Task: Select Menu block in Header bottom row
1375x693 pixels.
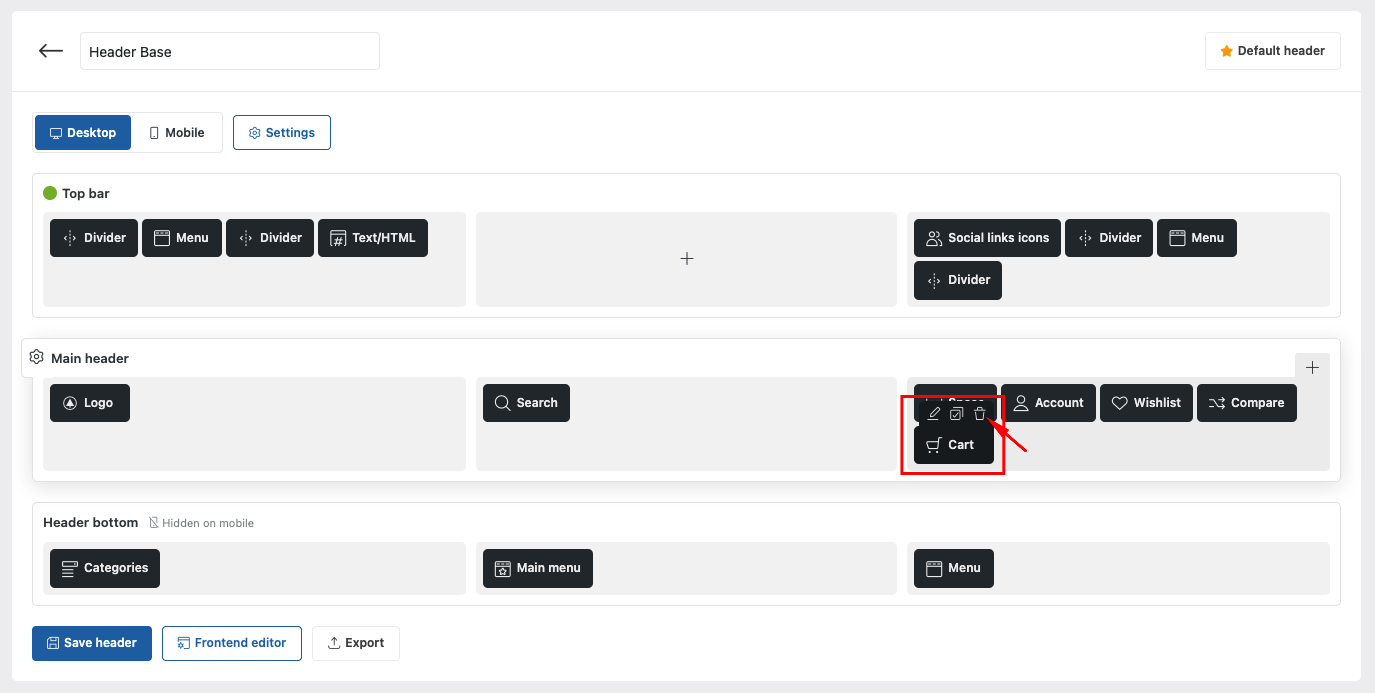Action: [x=954, y=568]
